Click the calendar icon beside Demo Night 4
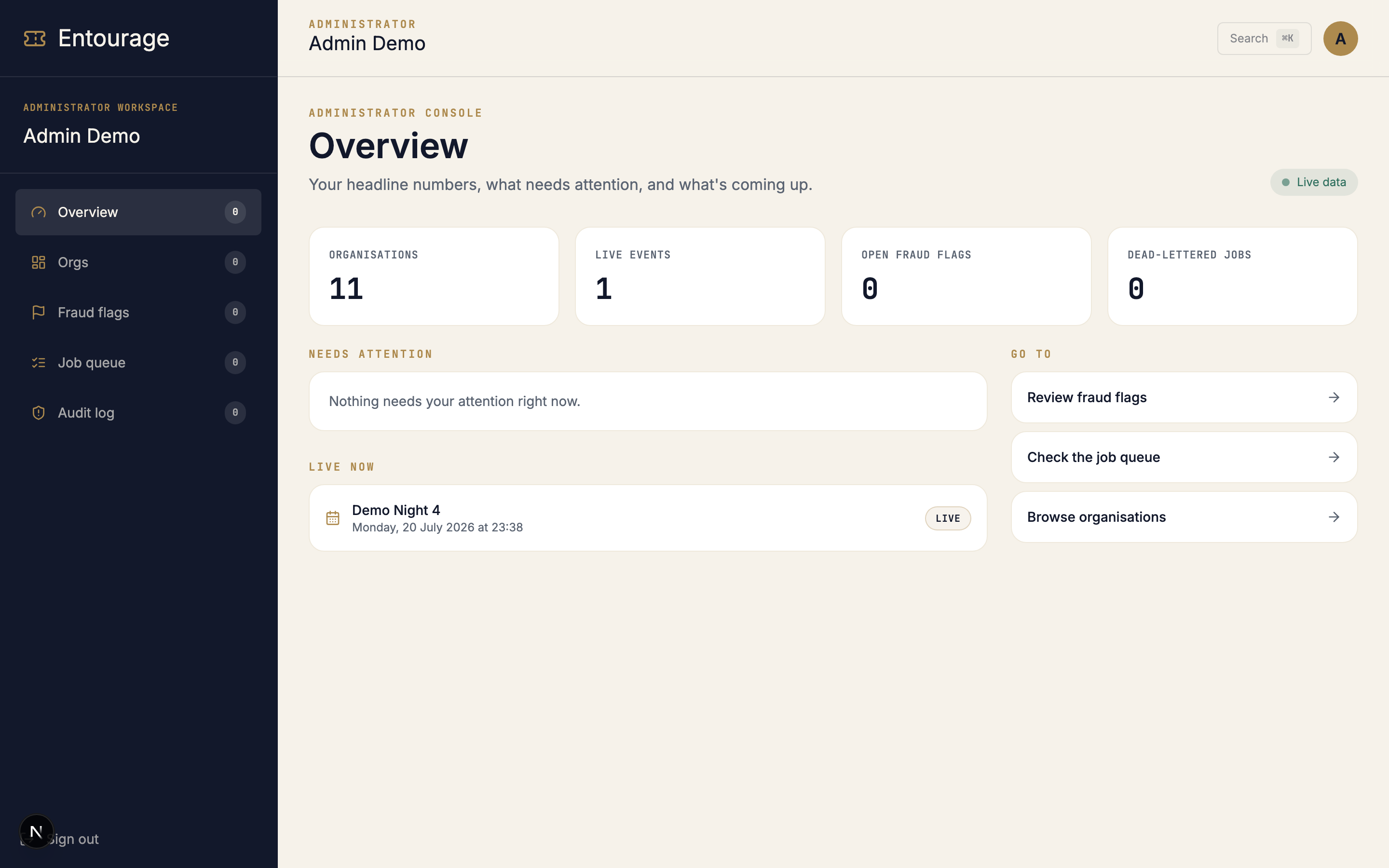The width and height of the screenshot is (1389, 868). pos(333,518)
